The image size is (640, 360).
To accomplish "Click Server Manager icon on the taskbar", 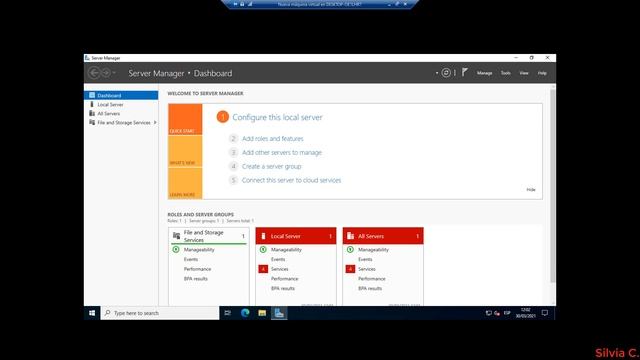I will tap(279, 313).
